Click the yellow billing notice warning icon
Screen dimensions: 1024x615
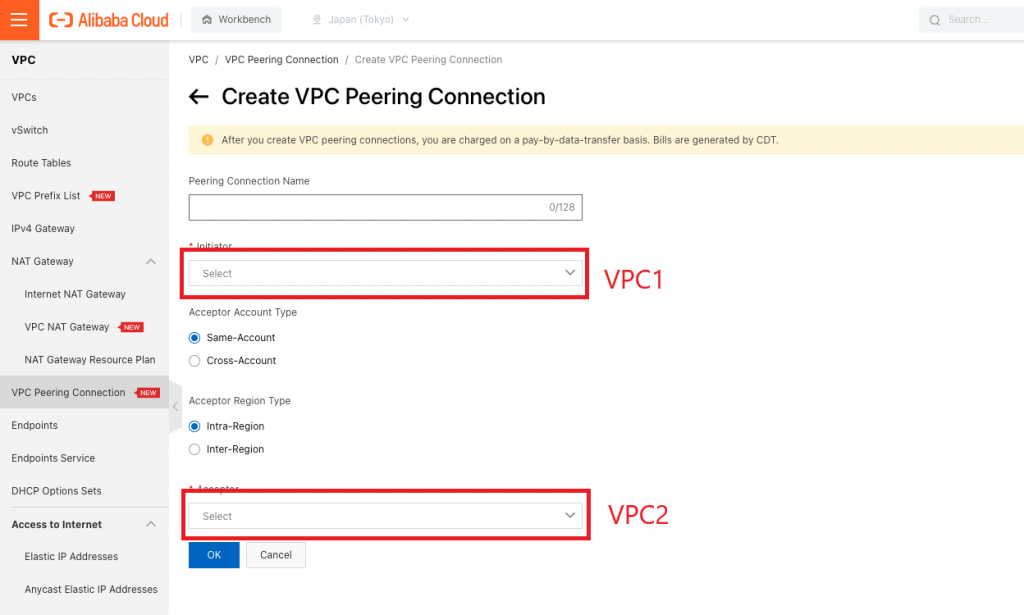tap(207, 140)
